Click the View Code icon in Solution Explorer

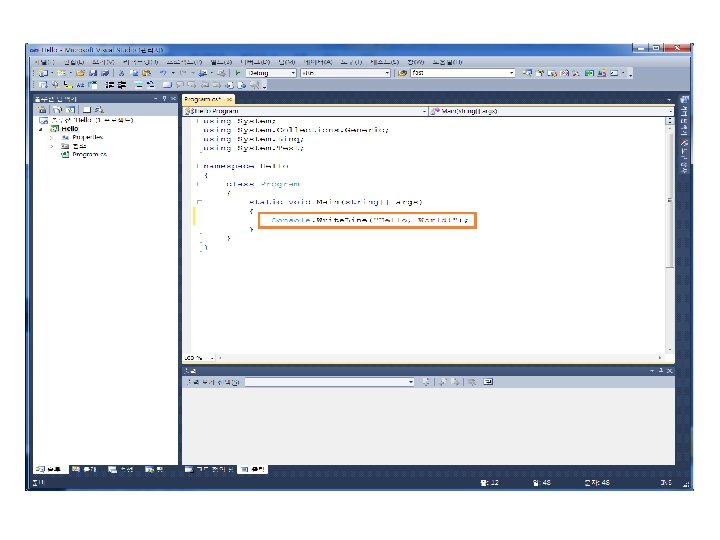[x=87, y=110]
